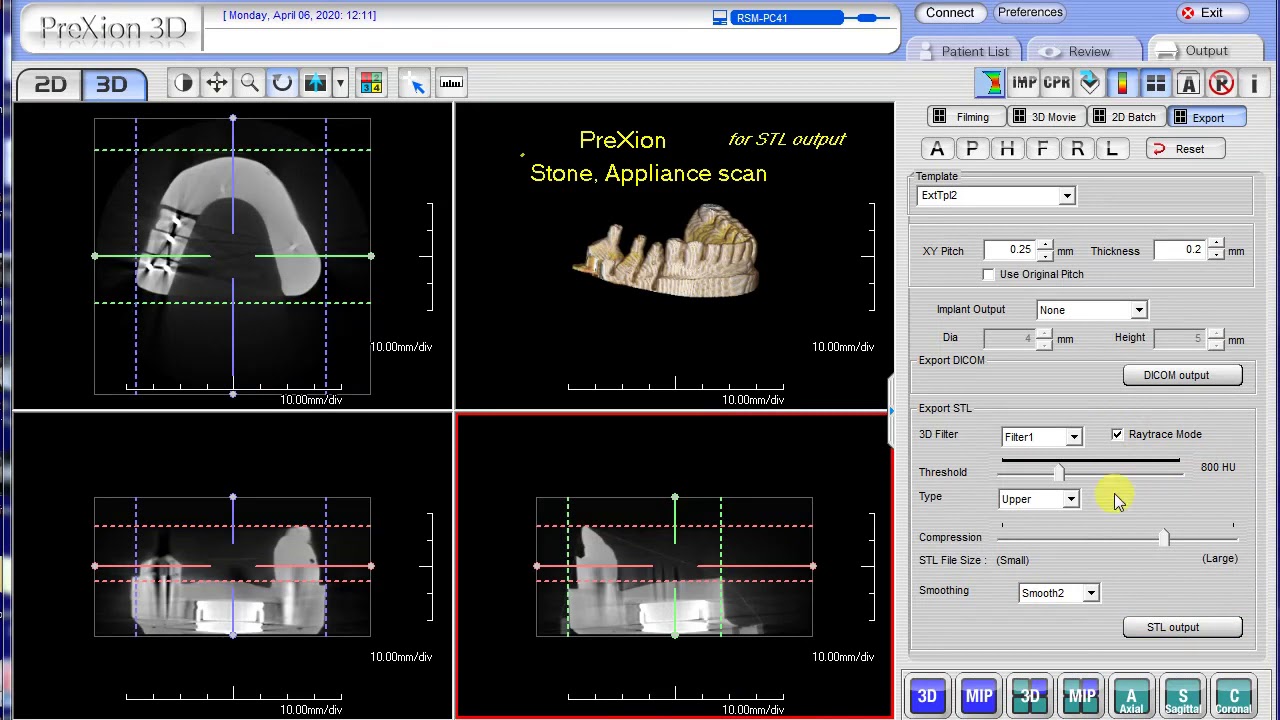Toggle the four-pane grid layout icon
Screen dimensions: 1280x720
pyautogui.click(x=1155, y=83)
